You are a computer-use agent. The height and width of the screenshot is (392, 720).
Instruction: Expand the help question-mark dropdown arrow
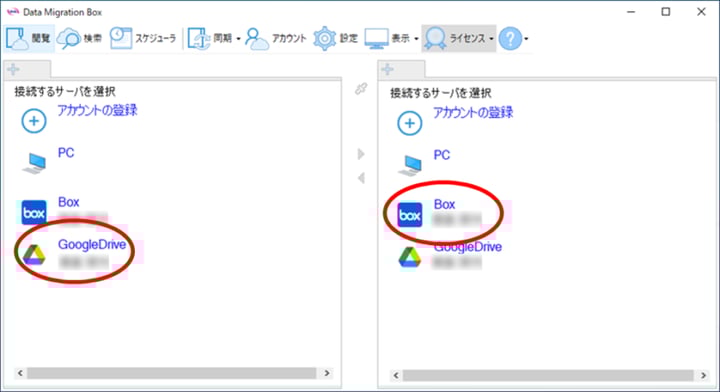tap(526, 39)
